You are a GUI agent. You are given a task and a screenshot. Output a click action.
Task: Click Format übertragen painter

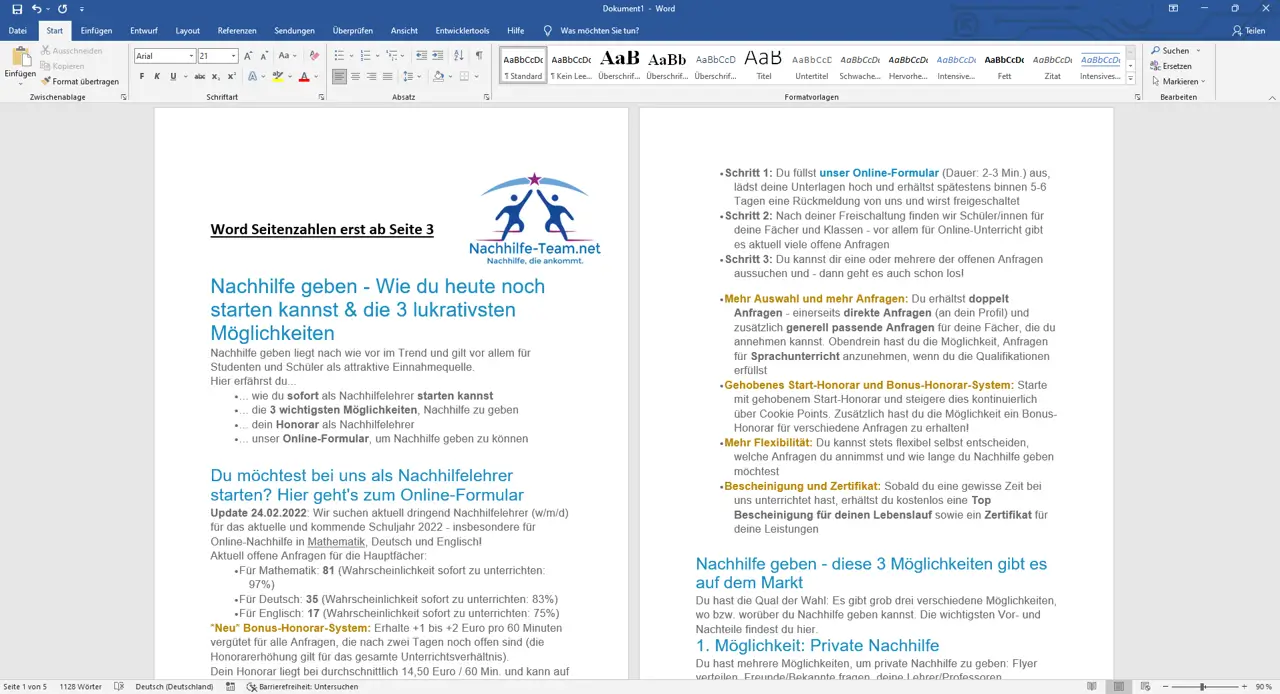(80, 81)
